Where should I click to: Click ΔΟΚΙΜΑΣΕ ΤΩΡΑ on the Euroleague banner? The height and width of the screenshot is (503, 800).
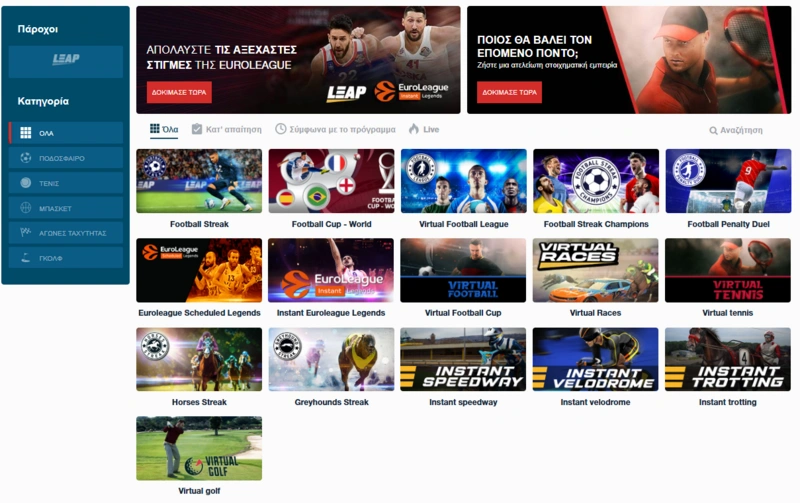tap(179, 92)
